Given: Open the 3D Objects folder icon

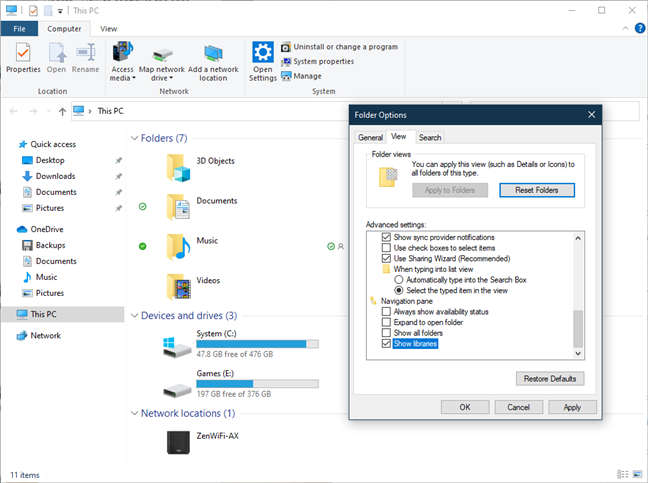Looking at the screenshot, I should 178,168.
